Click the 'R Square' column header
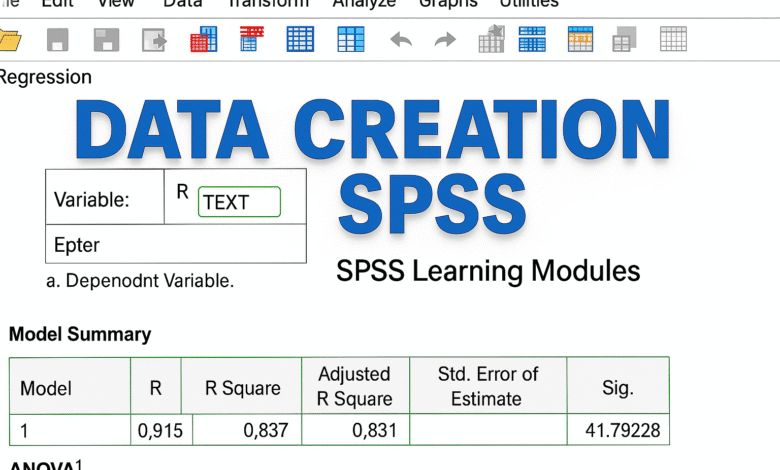780x470 pixels. coord(242,386)
